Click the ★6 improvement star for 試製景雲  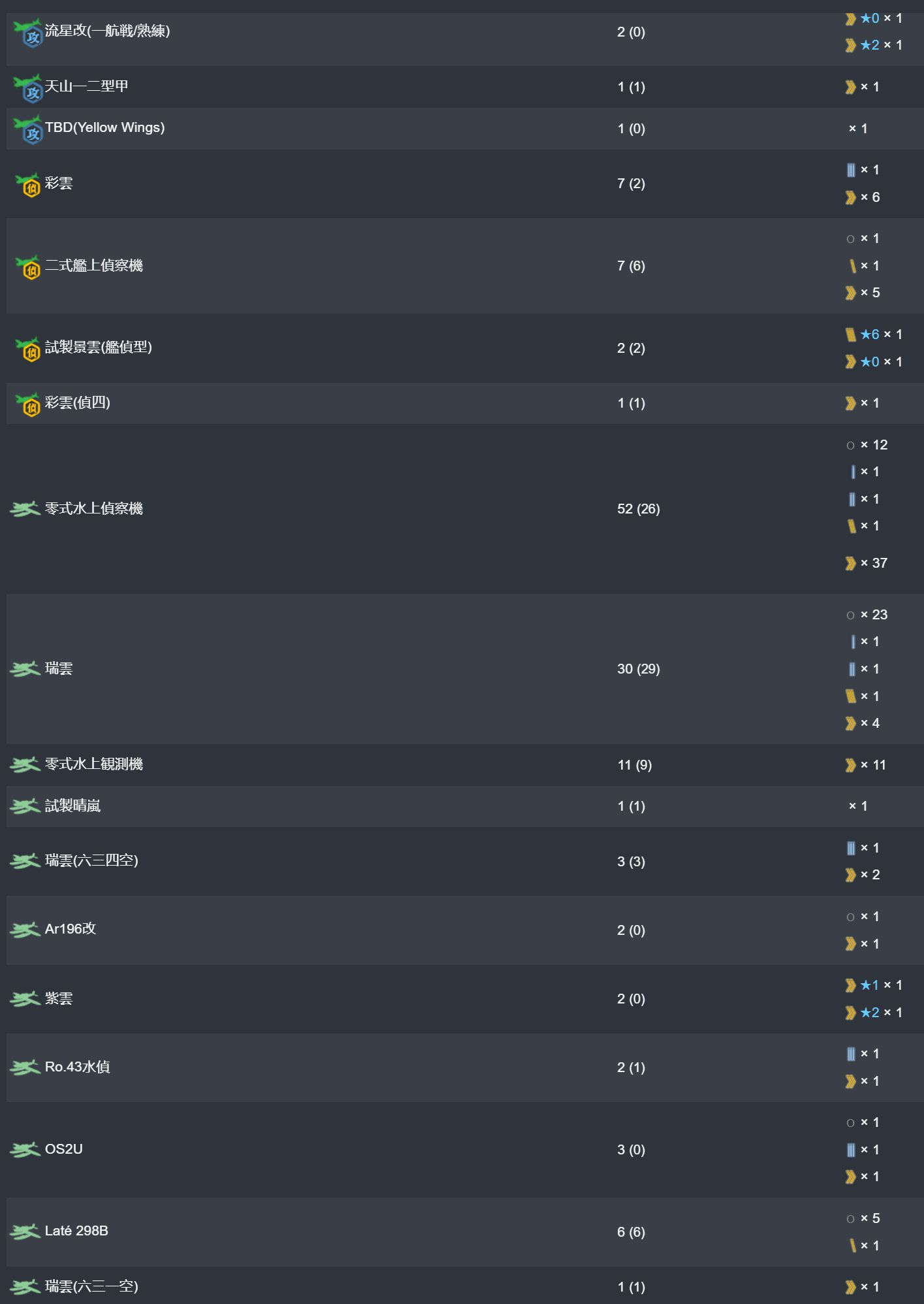870,334
